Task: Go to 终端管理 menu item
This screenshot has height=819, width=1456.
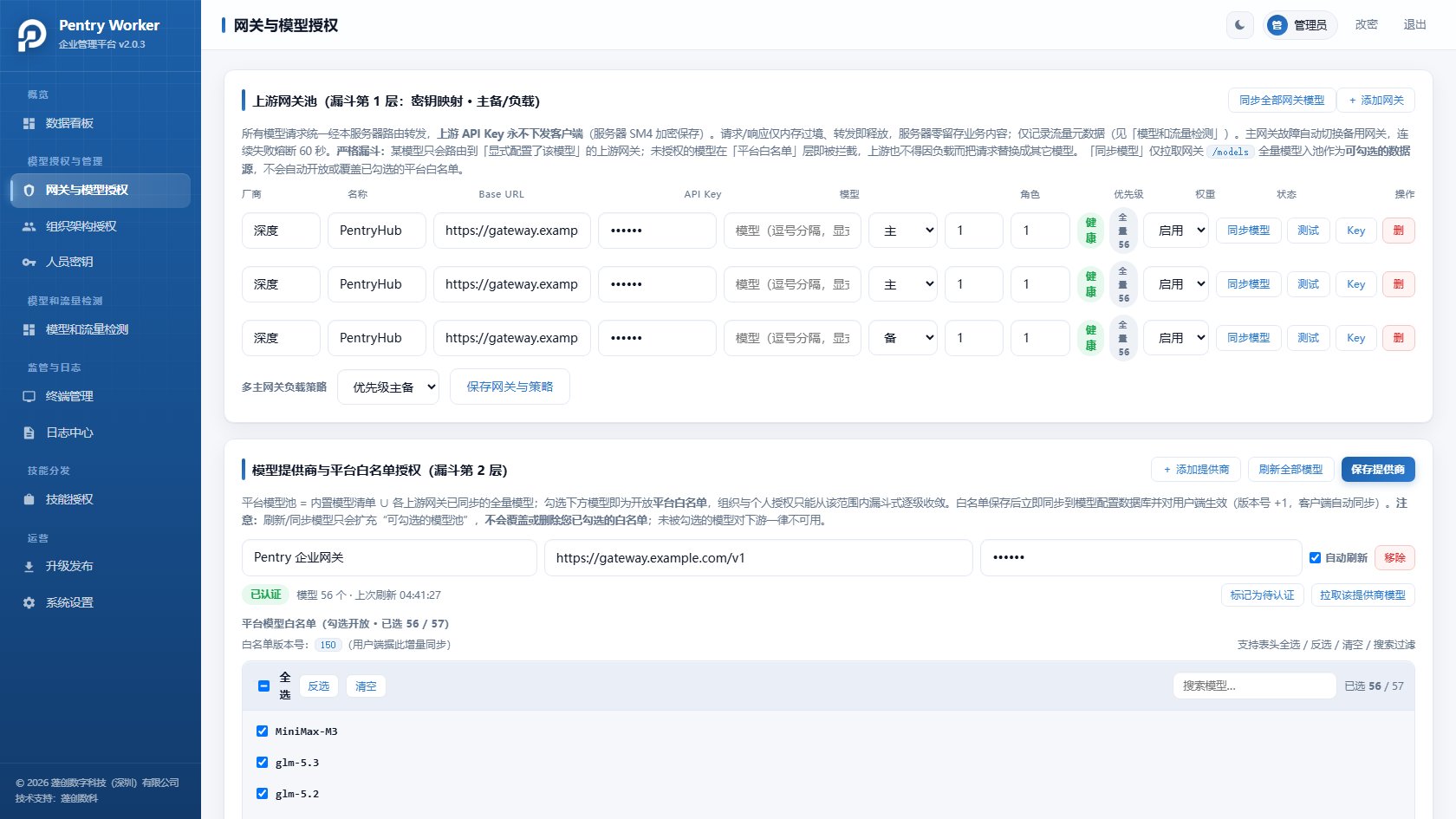Action: point(101,396)
